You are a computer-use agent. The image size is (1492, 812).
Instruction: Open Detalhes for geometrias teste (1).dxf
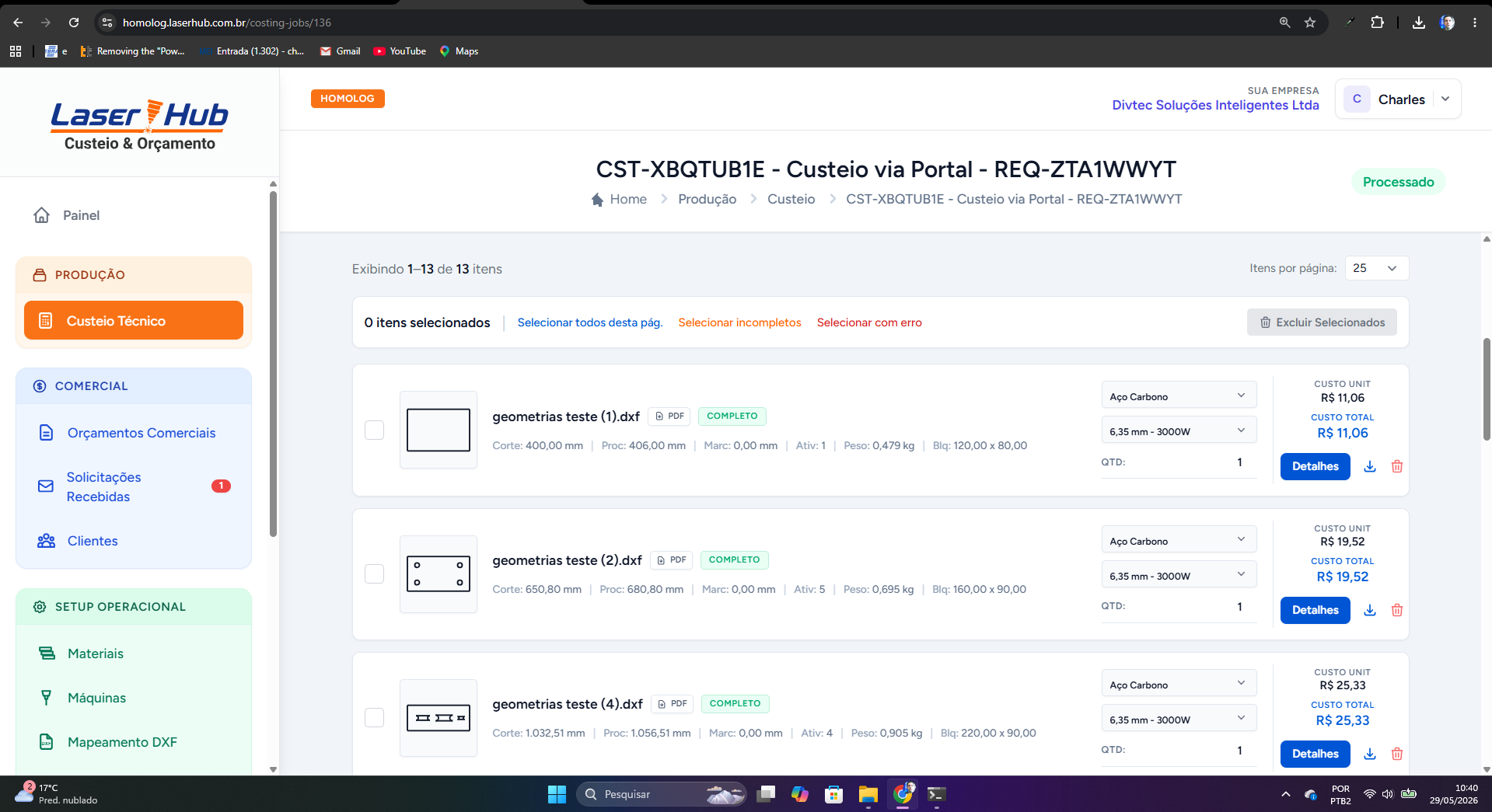1315,466
